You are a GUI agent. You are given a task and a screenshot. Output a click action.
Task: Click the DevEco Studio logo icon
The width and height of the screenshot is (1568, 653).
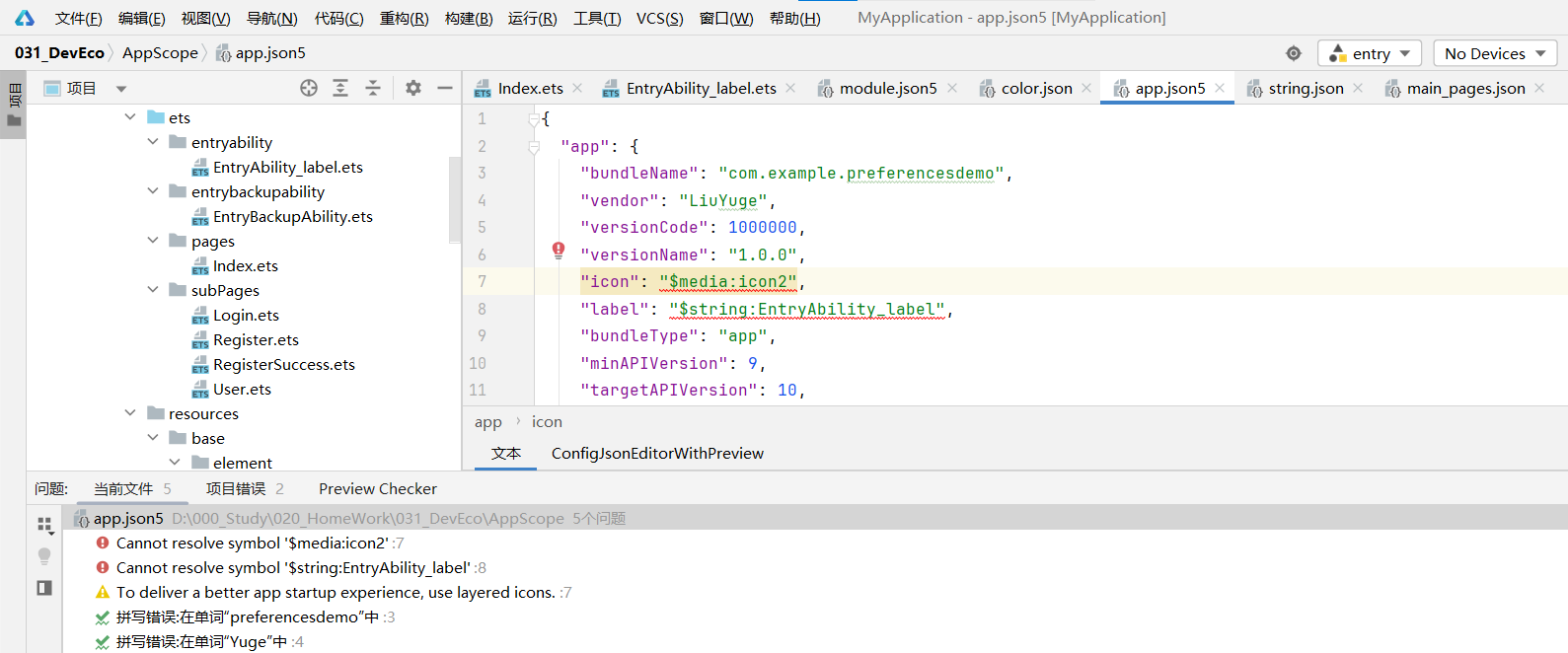(24, 18)
